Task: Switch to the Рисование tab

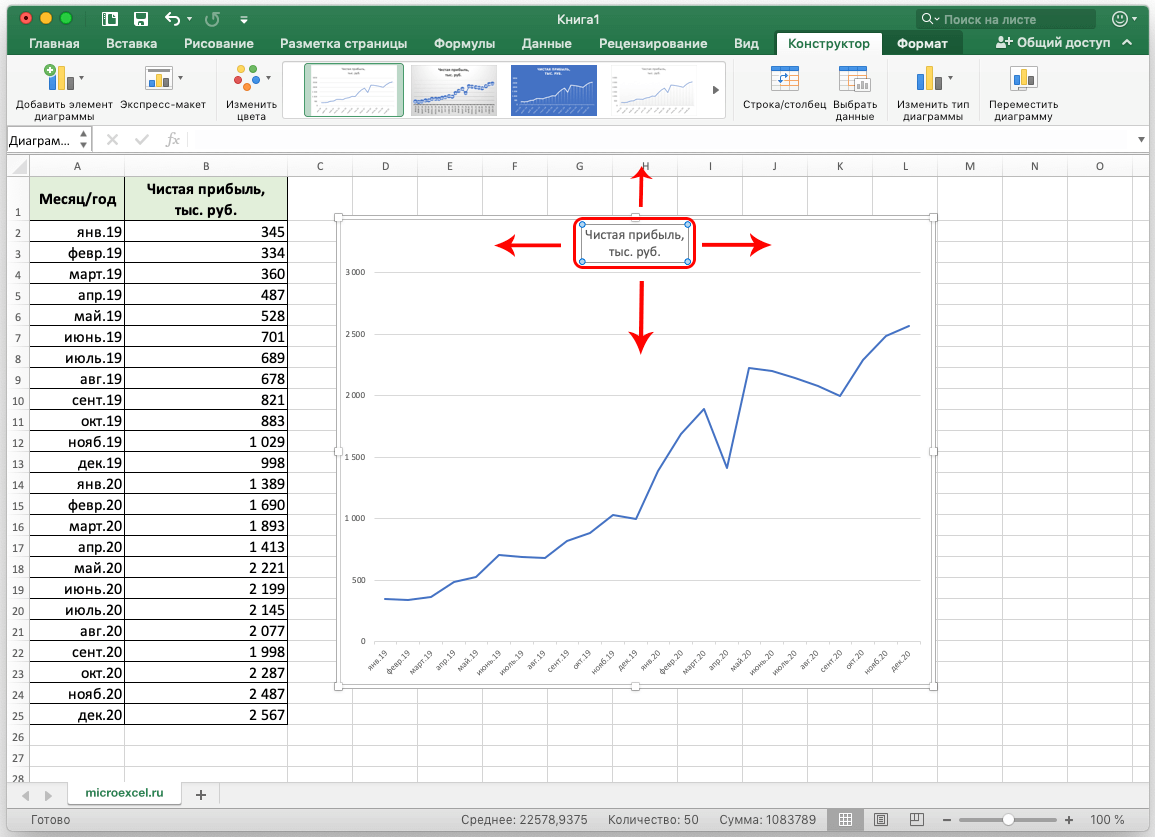Action: (x=219, y=43)
